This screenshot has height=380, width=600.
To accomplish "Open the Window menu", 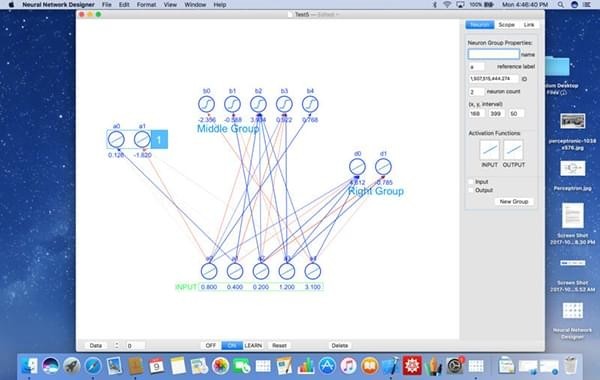I will click(x=195, y=5).
